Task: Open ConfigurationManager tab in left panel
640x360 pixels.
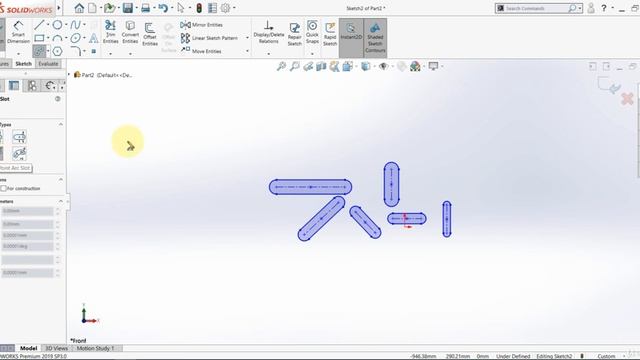Action: coord(32,85)
